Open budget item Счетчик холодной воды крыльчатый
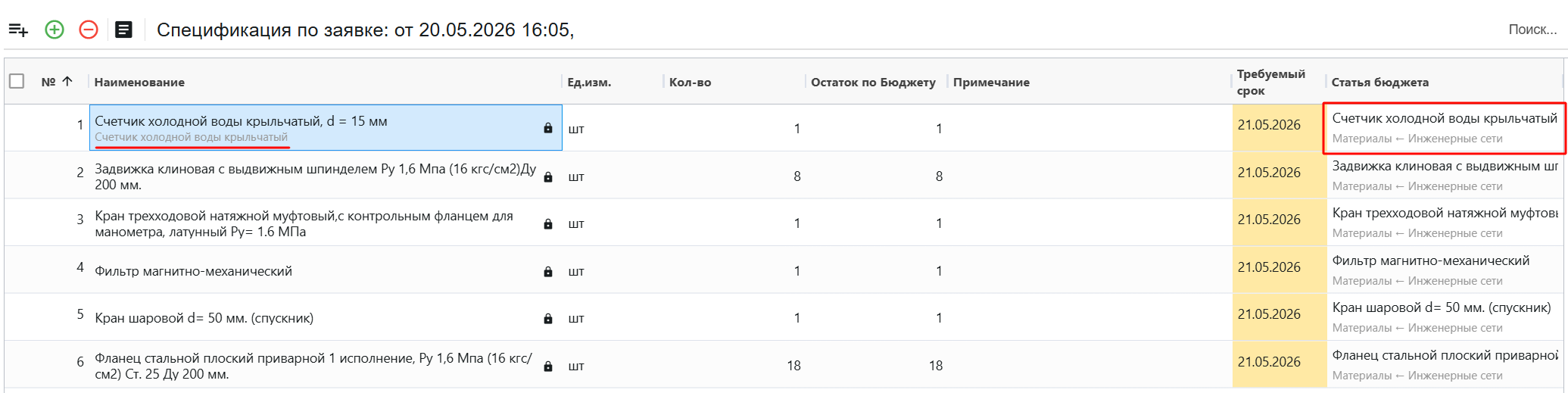This screenshot has width=1568, height=393. click(1445, 127)
